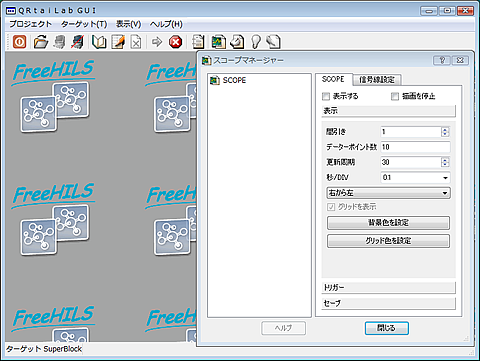This screenshot has width=480, height=361.
Task: Click the parameter list document toolbar icon
Action: 198,42
